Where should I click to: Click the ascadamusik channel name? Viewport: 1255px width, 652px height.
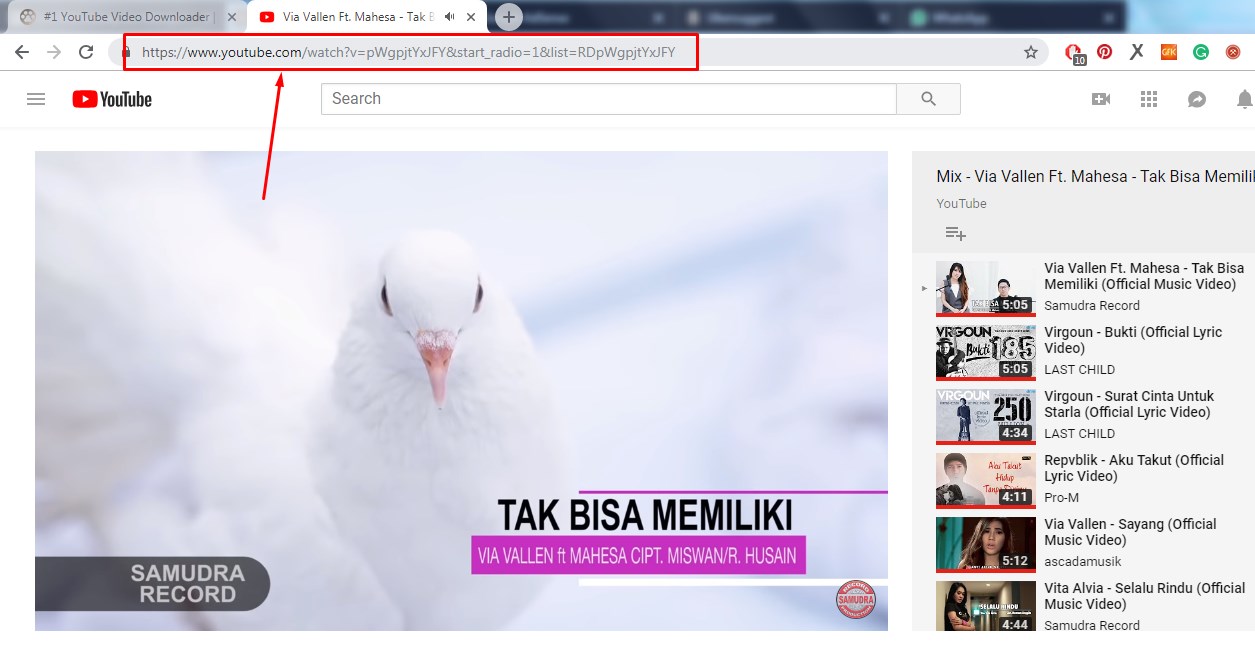click(x=1083, y=562)
